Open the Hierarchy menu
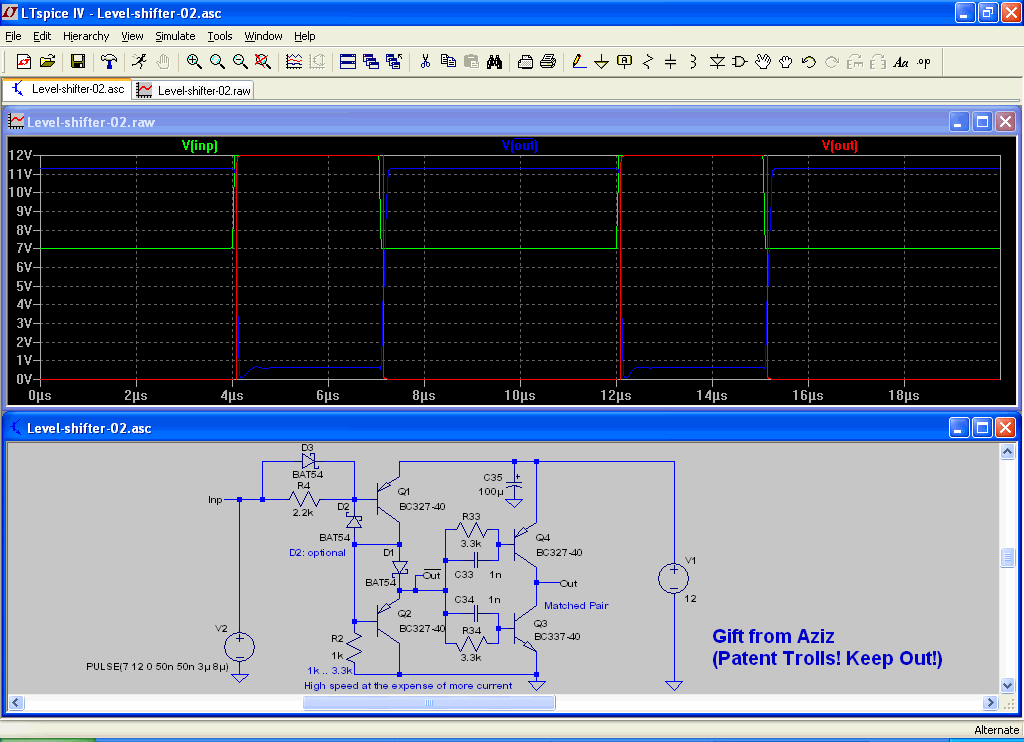 [86, 36]
